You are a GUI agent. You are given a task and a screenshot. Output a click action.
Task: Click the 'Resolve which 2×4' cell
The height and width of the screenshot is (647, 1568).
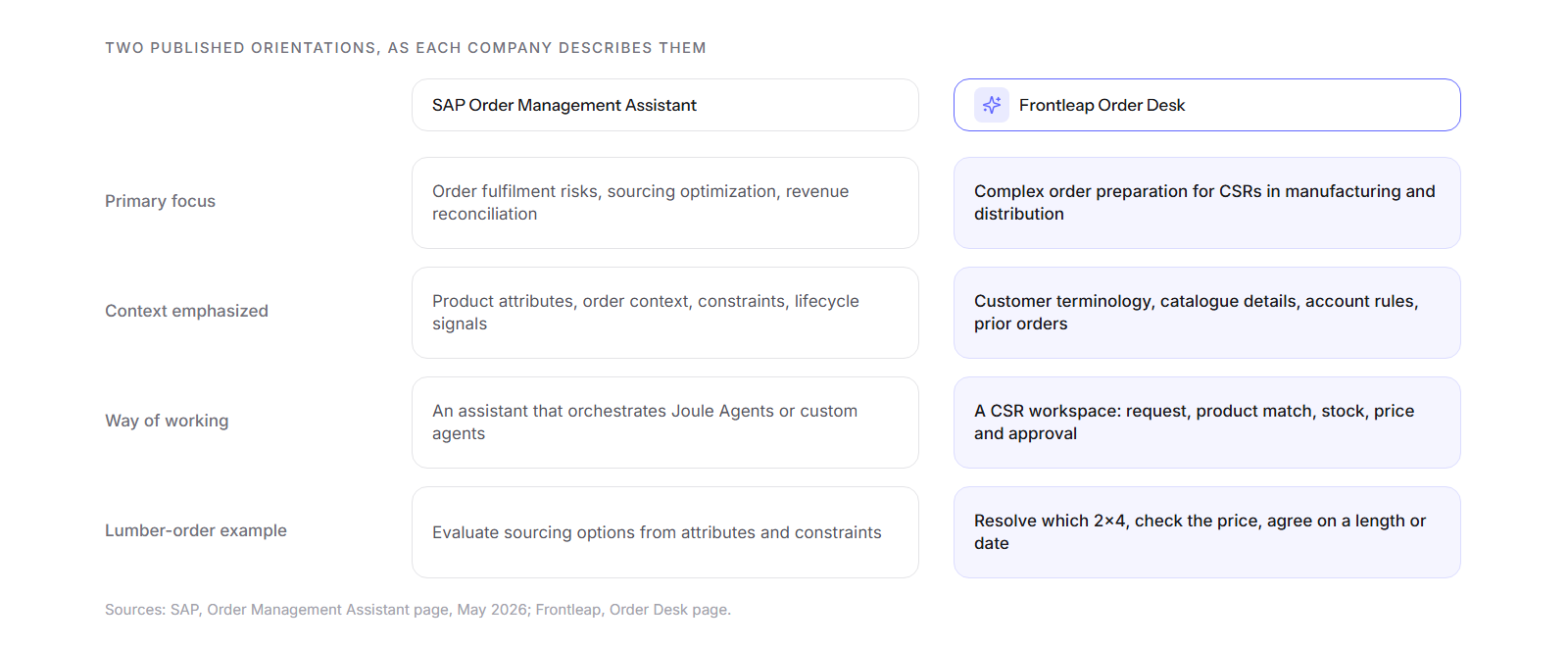click(1207, 532)
